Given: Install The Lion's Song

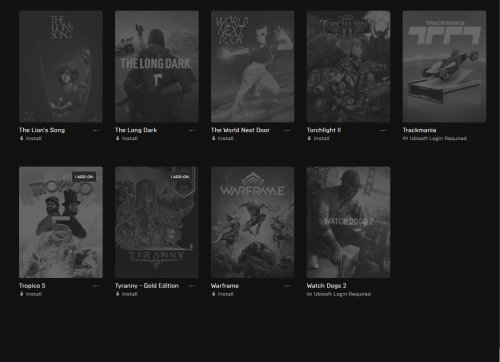Looking at the screenshot, I should (30, 138).
